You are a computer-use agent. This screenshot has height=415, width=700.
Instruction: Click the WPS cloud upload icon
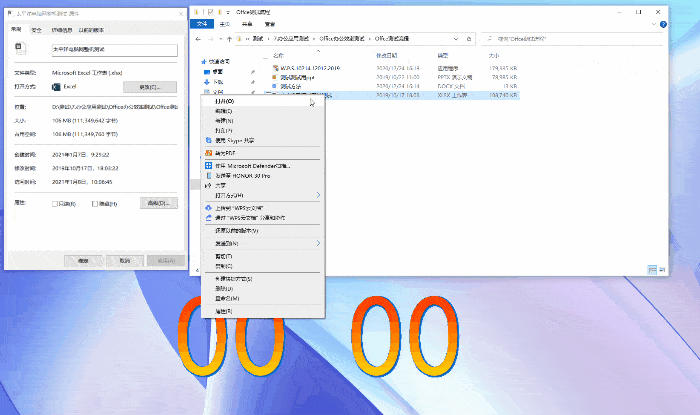click(x=208, y=208)
